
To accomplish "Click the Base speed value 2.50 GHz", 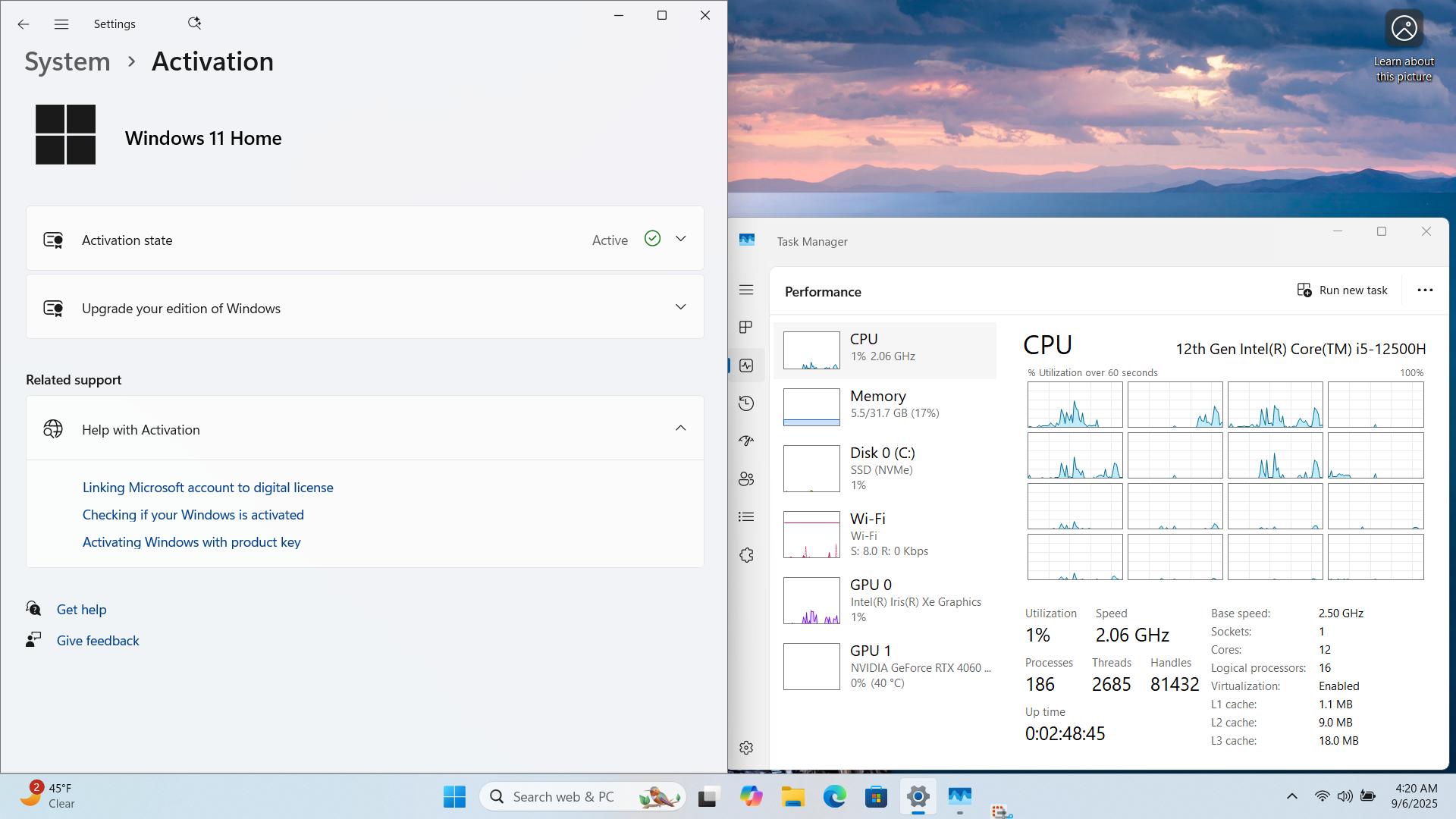I will tap(1341, 613).
